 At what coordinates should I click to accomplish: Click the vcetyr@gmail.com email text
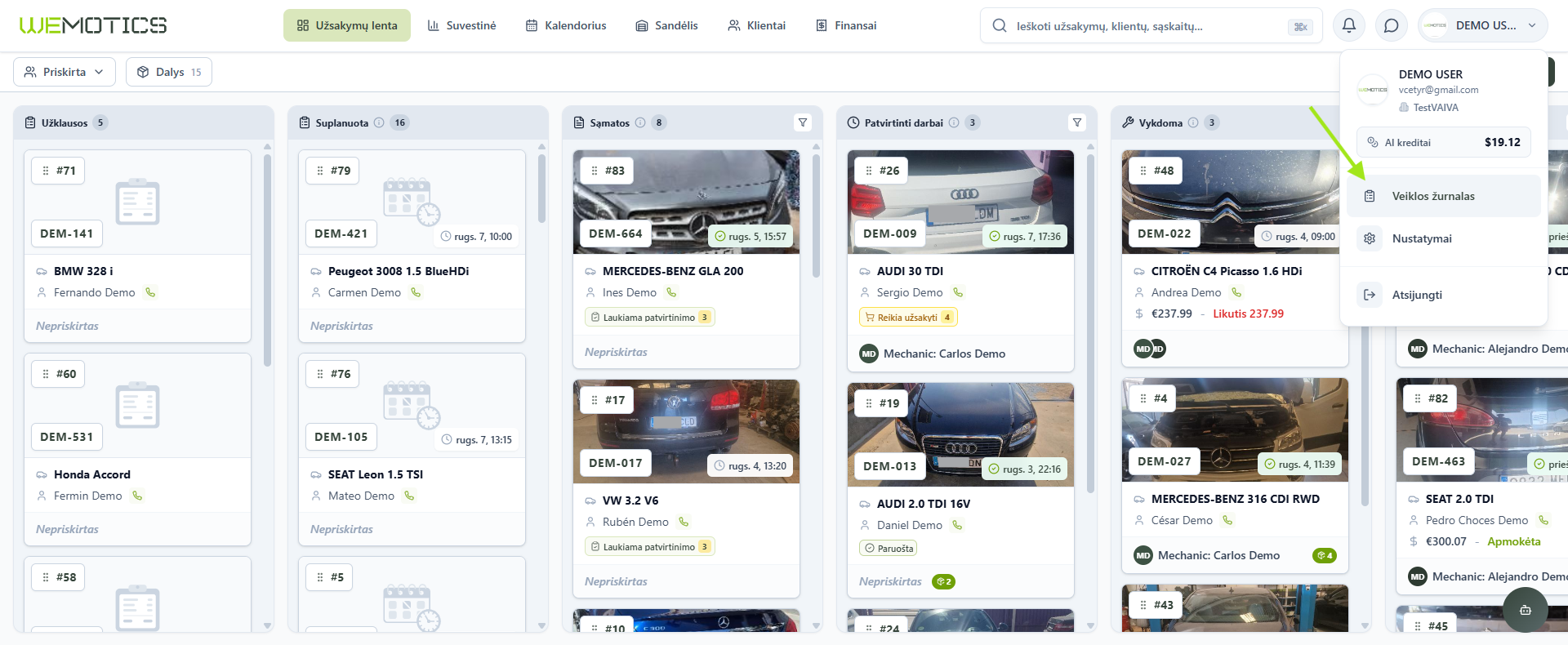click(x=1438, y=90)
